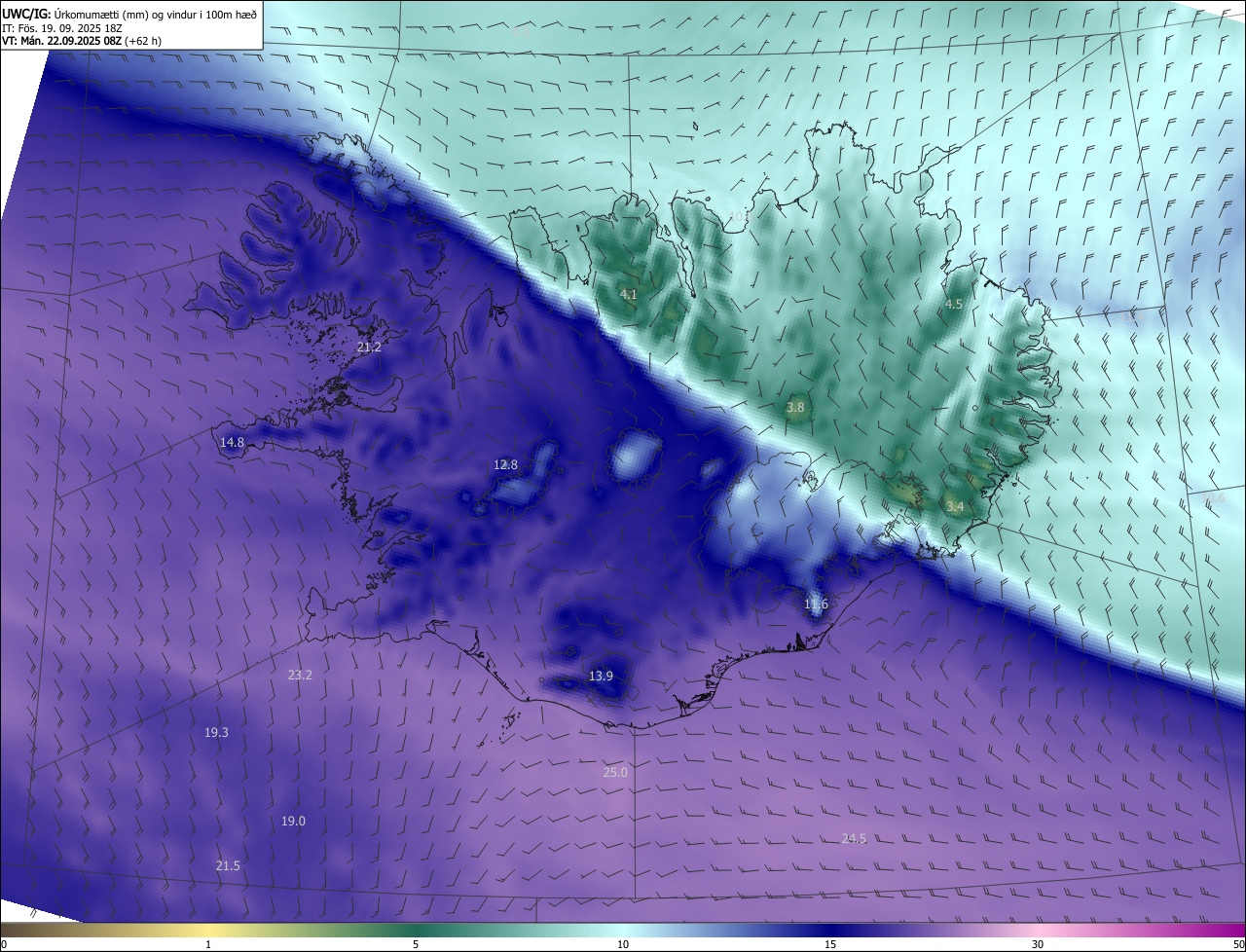The height and width of the screenshot is (952, 1246).
Task: Click the 3.4 value in east Iceland
Action: pos(955,507)
